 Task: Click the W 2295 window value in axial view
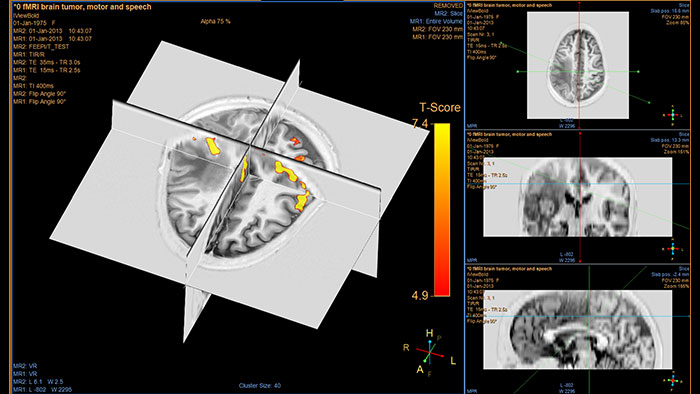click(x=567, y=126)
